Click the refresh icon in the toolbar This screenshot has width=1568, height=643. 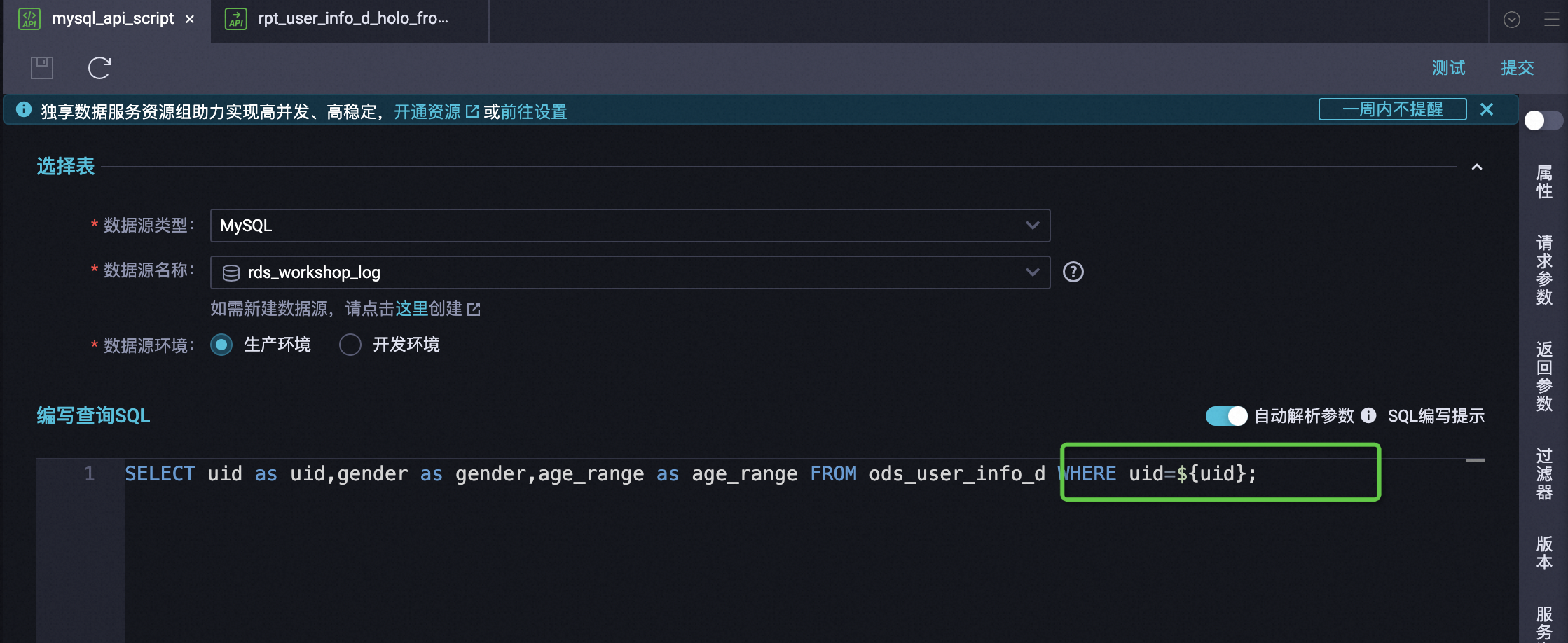pos(99,68)
